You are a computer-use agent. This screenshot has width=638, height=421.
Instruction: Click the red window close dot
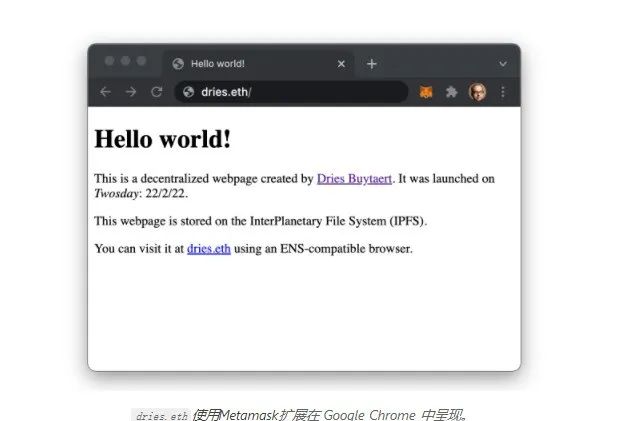109,61
